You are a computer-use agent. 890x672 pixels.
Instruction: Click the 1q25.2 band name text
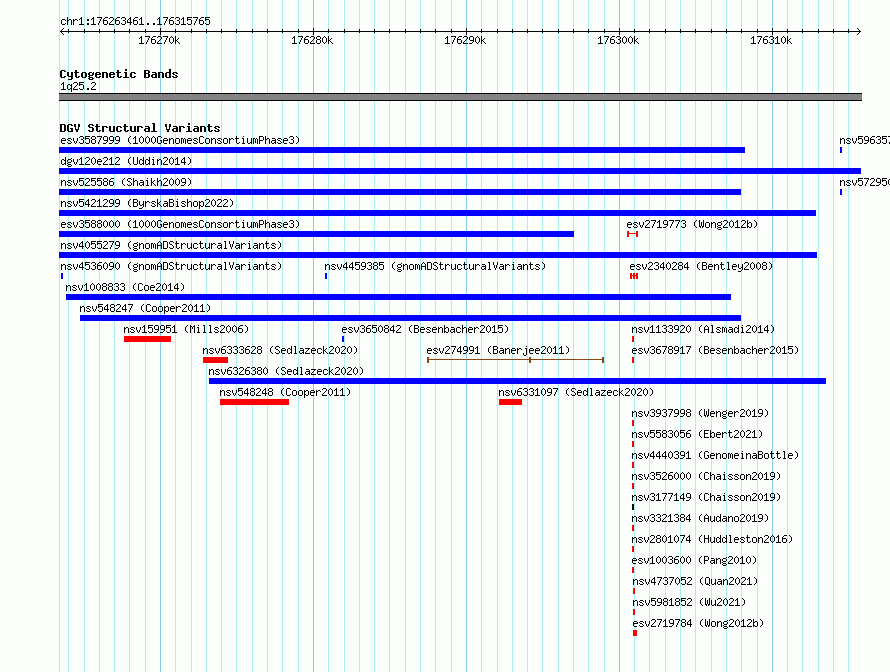[x=78, y=86]
